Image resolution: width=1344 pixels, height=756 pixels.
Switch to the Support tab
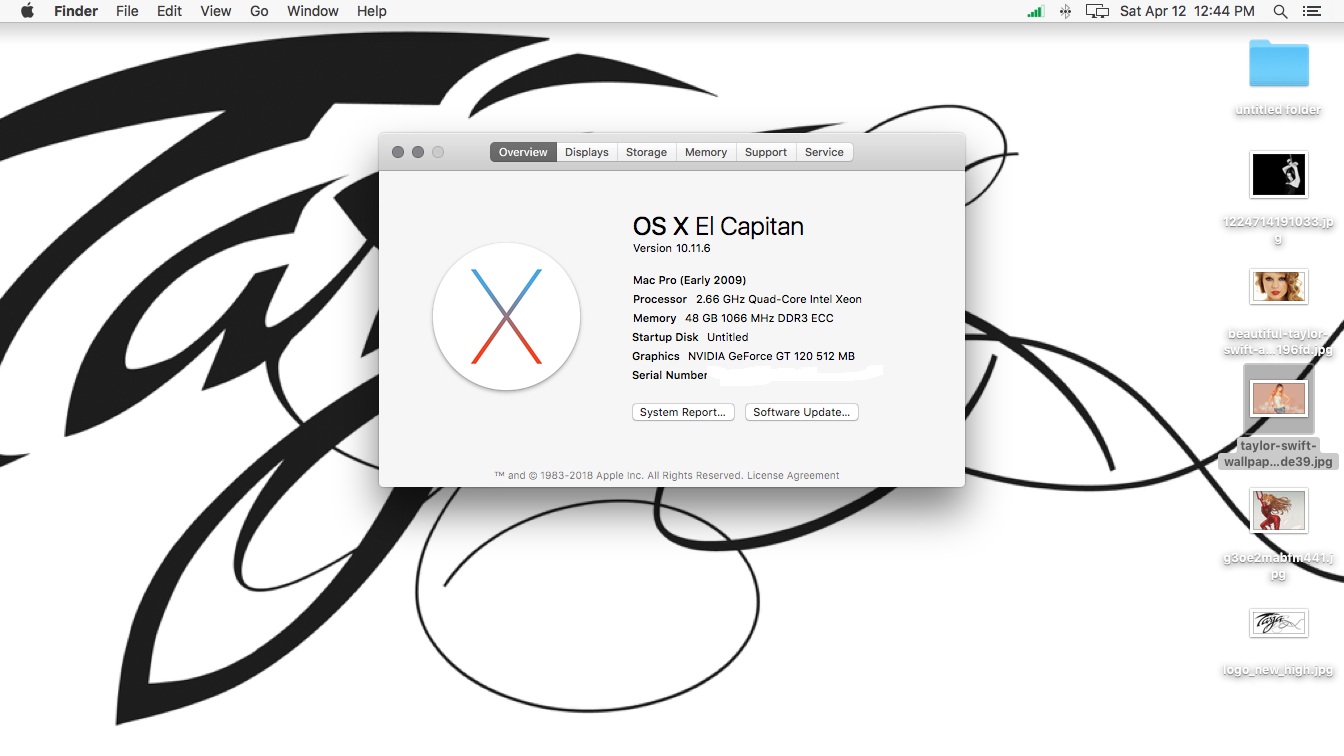click(x=766, y=152)
